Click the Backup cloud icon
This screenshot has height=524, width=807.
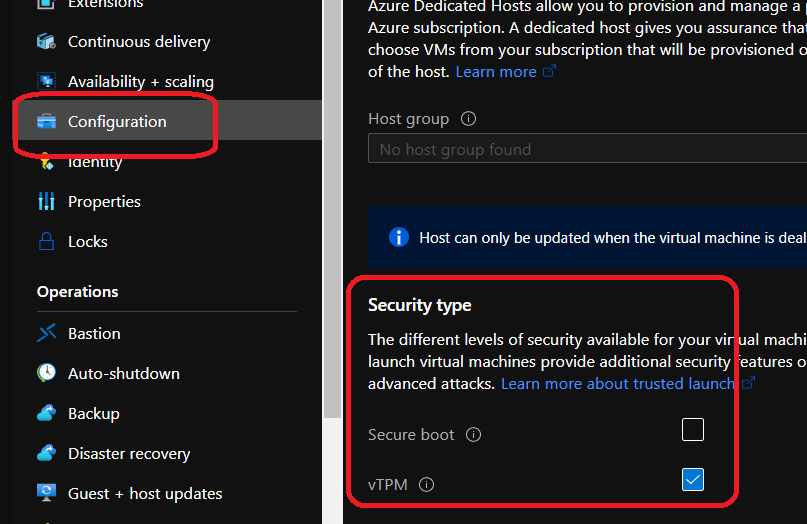tap(46, 414)
